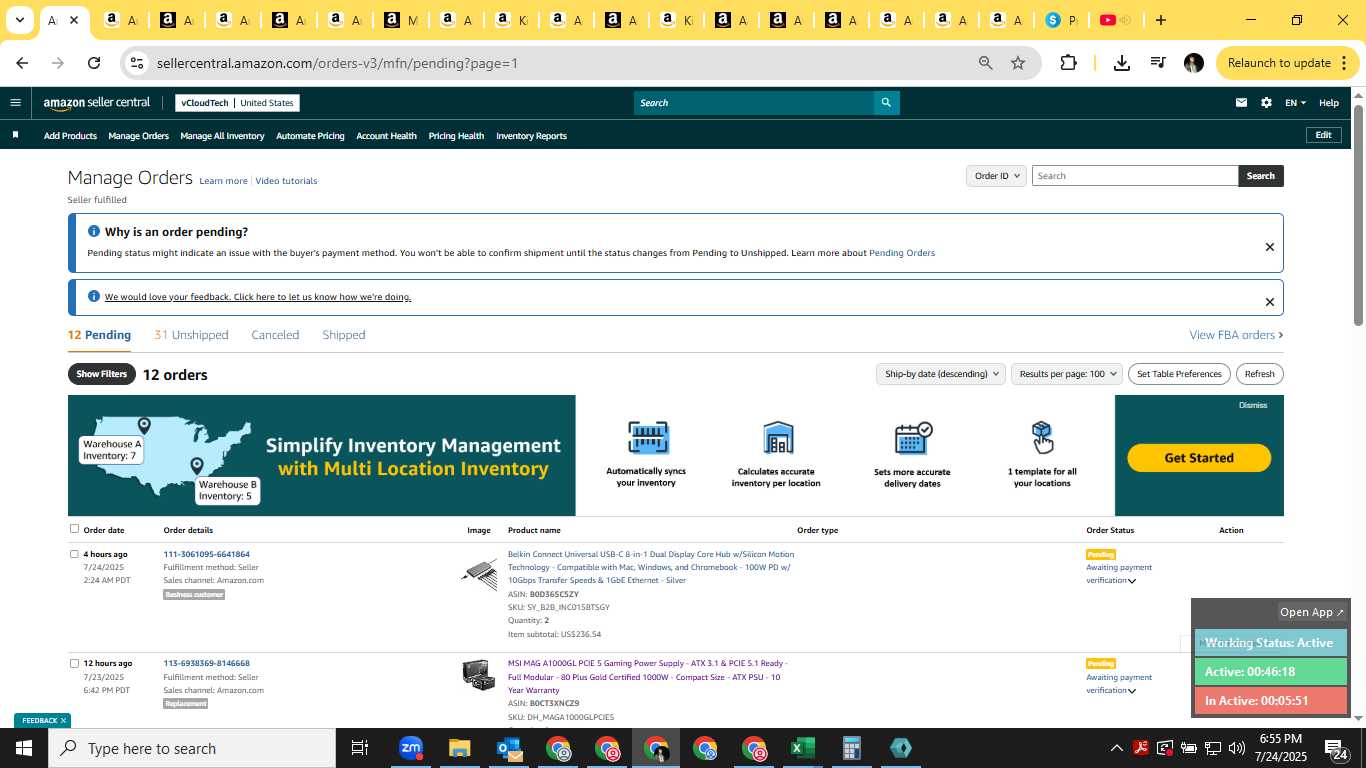Open the tab search dropdown arrow
Screen dimensions: 1366x768
click(x=19, y=20)
